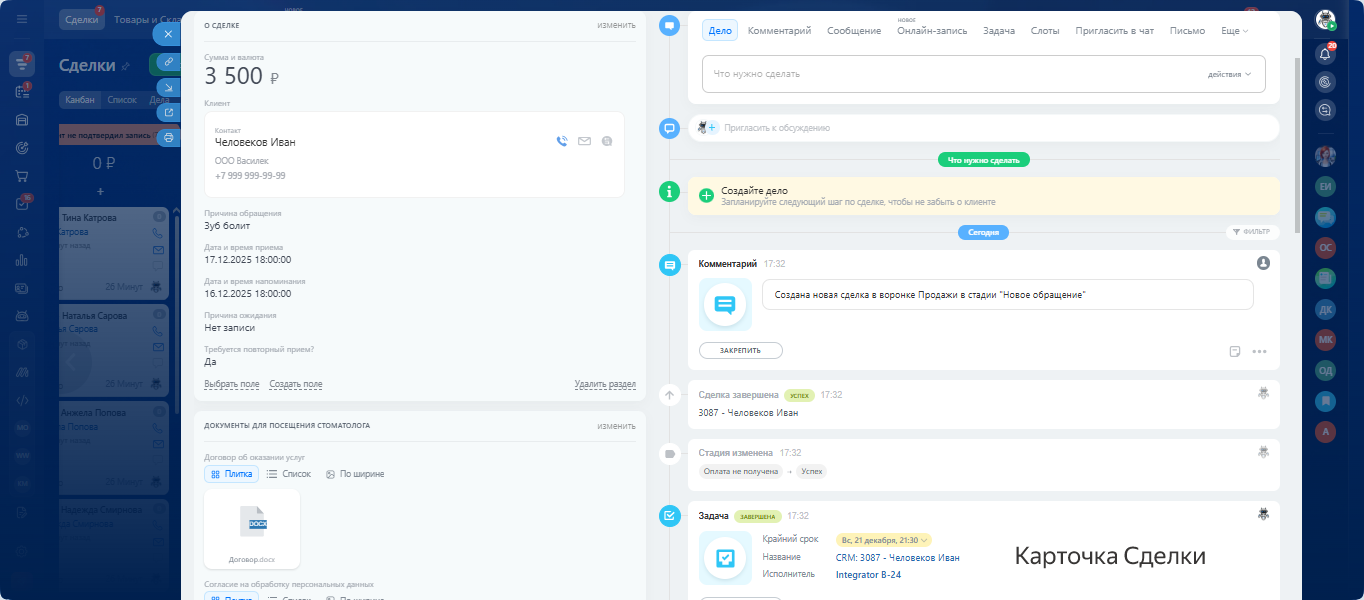Click Пригласить к обсуждению field
The image size is (1364, 600).
pos(983,128)
